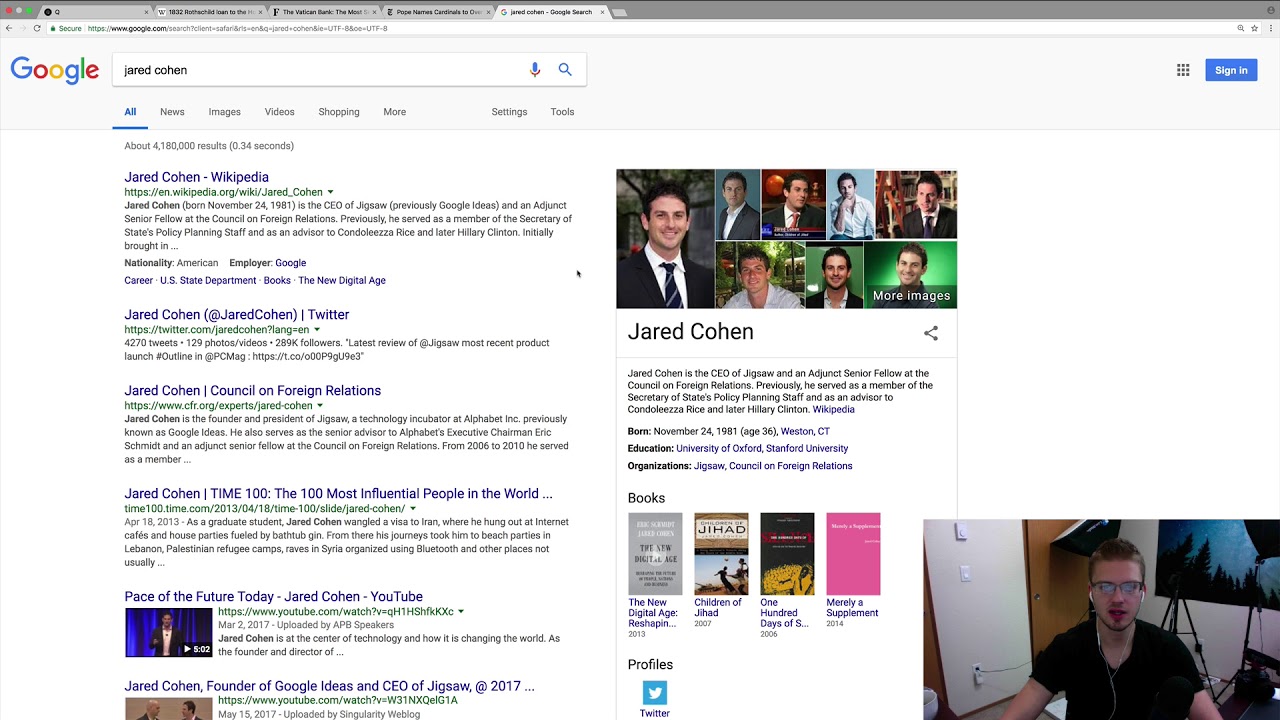
Task: Open Jared Cohen - Wikipedia result
Action: pos(196,177)
